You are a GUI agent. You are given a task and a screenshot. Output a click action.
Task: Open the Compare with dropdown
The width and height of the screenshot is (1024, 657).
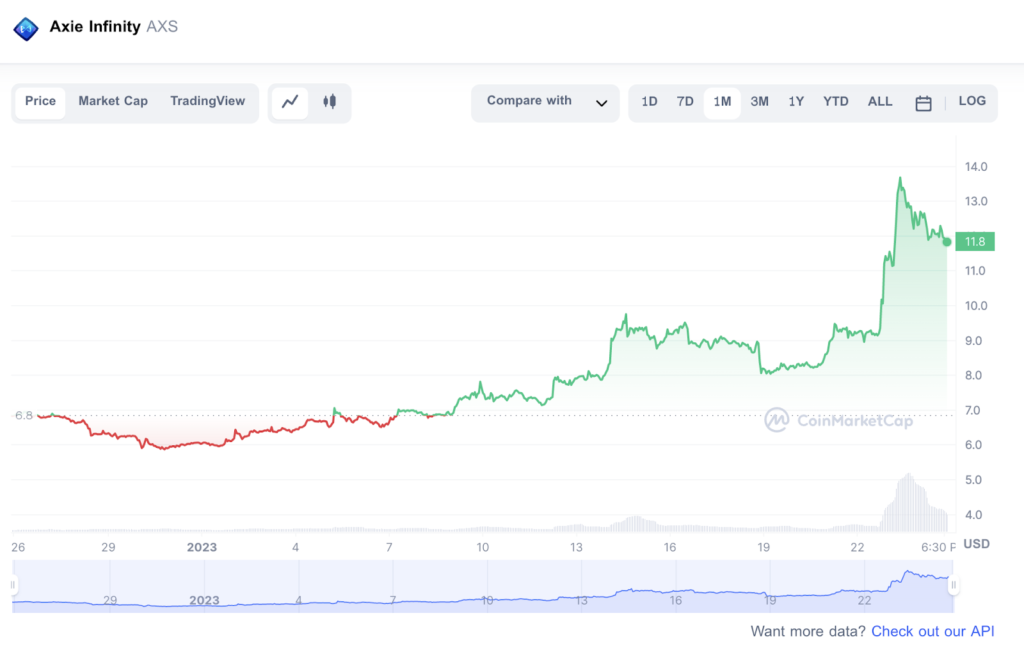[545, 103]
